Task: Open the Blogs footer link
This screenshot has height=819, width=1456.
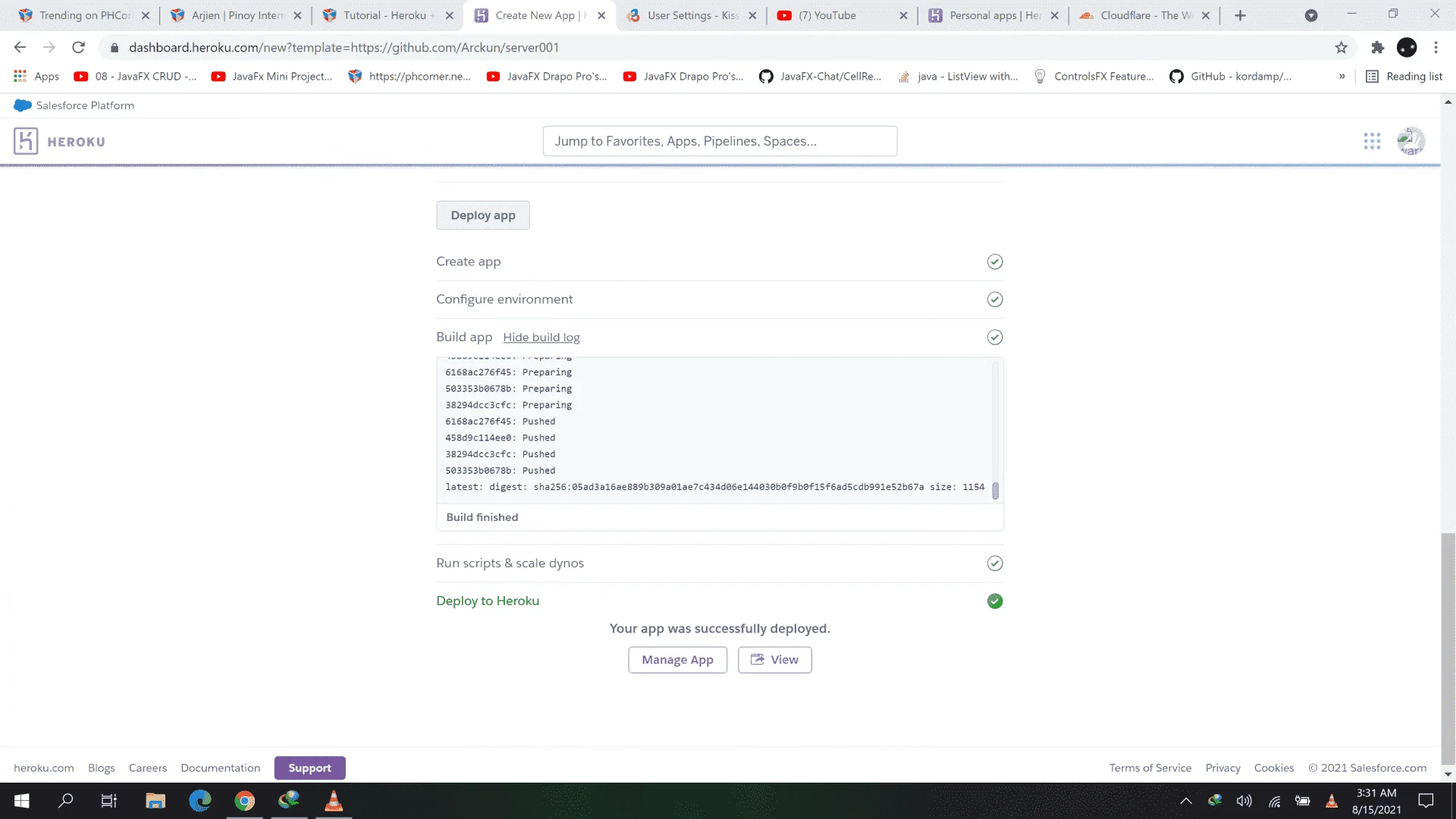Action: point(102,768)
